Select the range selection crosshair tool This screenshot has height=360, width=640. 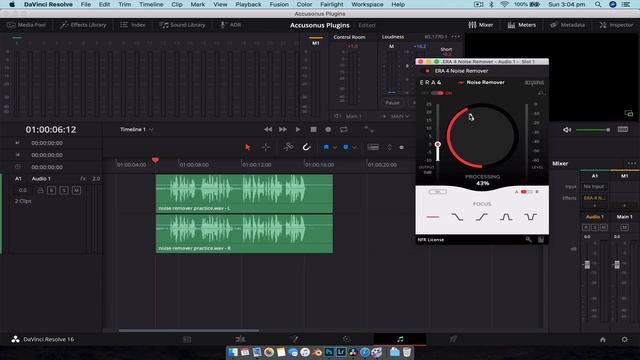click(266, 147)
